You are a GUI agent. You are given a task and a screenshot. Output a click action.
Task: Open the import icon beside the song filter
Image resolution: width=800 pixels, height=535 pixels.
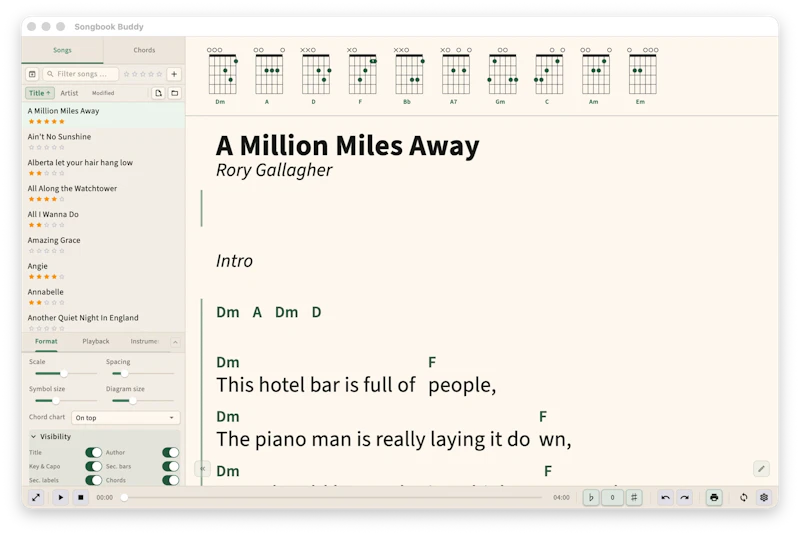[32, 74]
